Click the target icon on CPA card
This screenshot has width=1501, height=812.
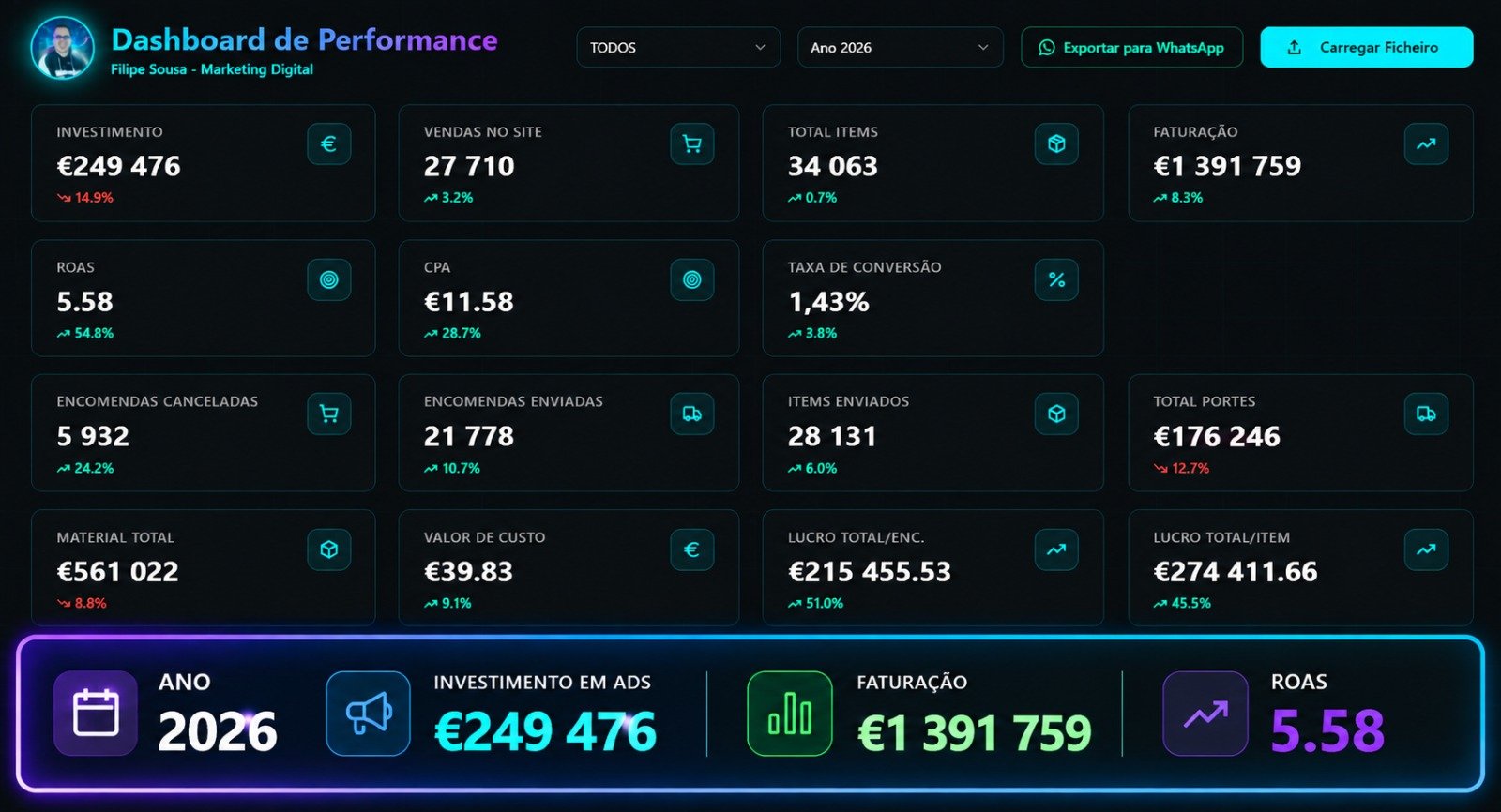[692, 279]
